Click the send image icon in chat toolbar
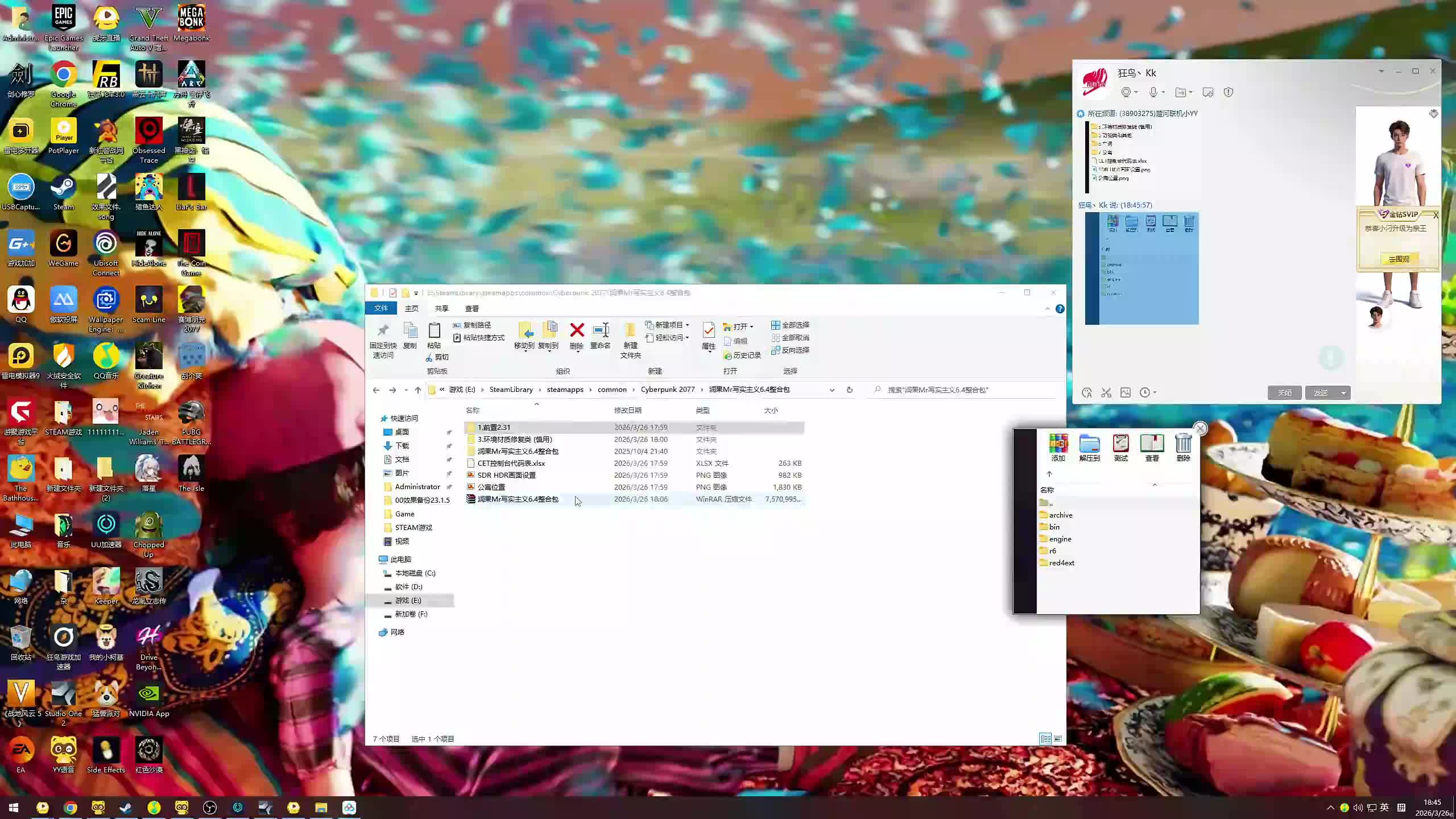Screen dimensions: 1456x819 coord(1126,392)
